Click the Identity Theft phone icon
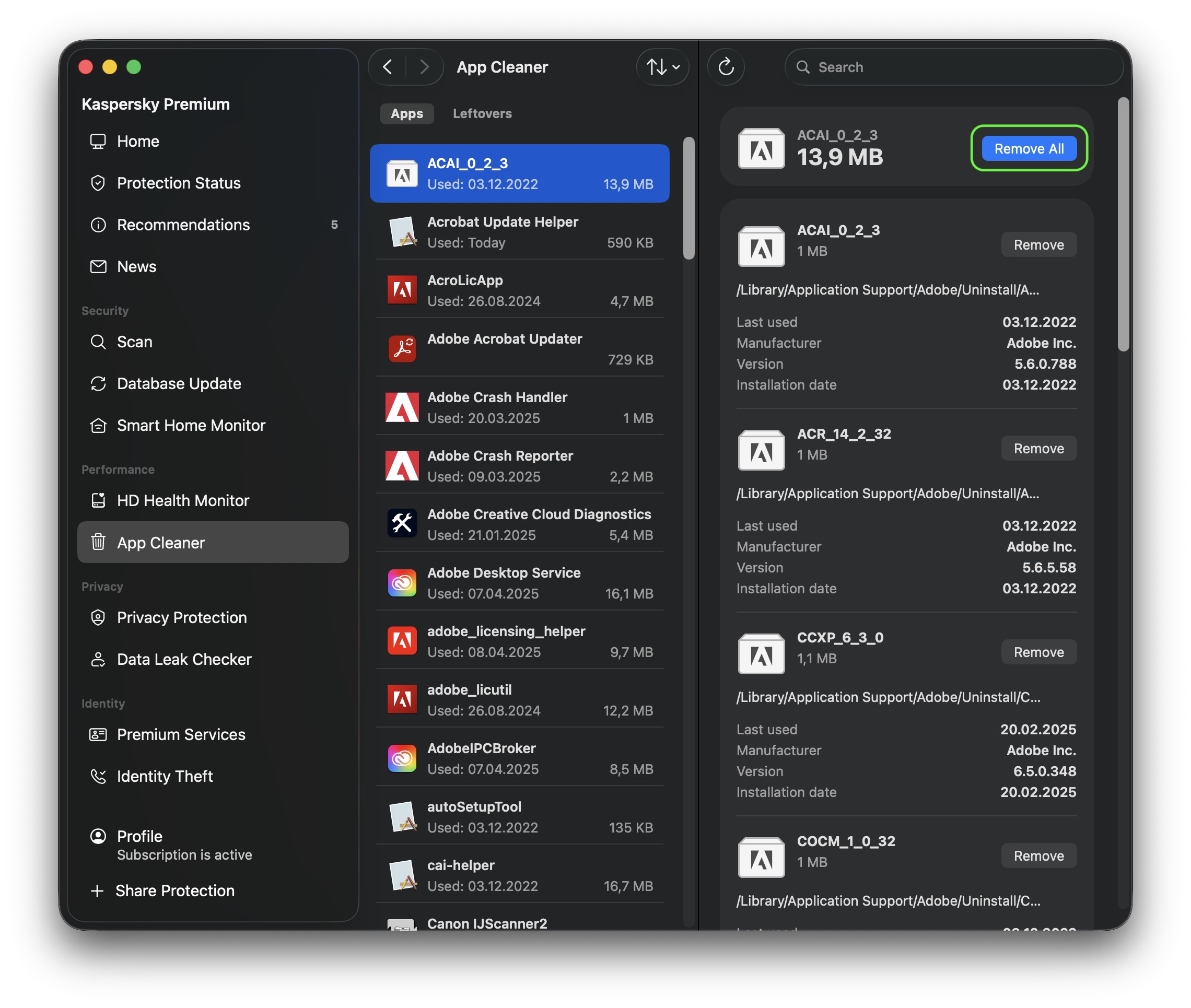Viewport: 1191px width, 1008px height. tap(98, 776)
